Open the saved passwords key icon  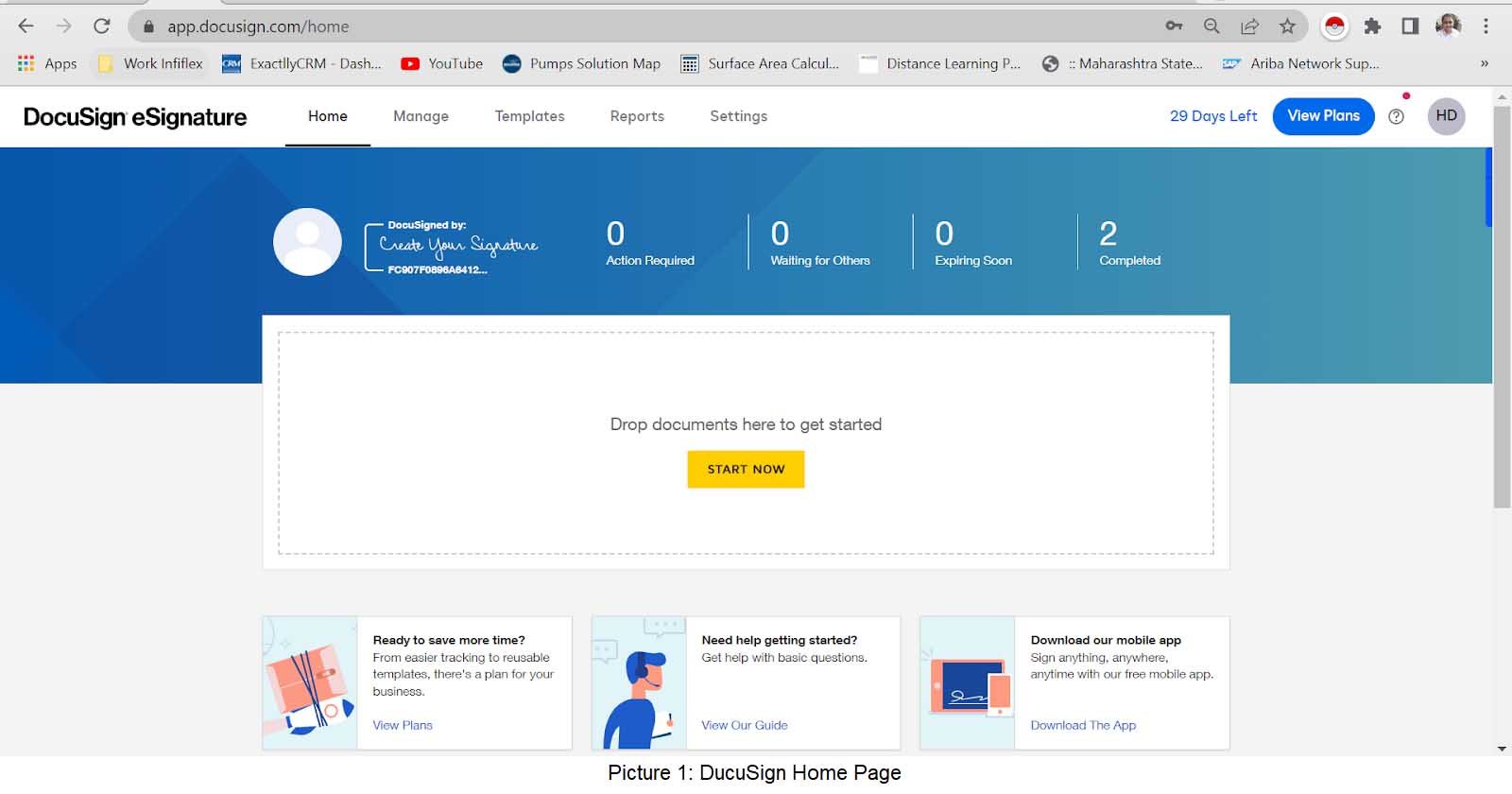(1175, 26)
